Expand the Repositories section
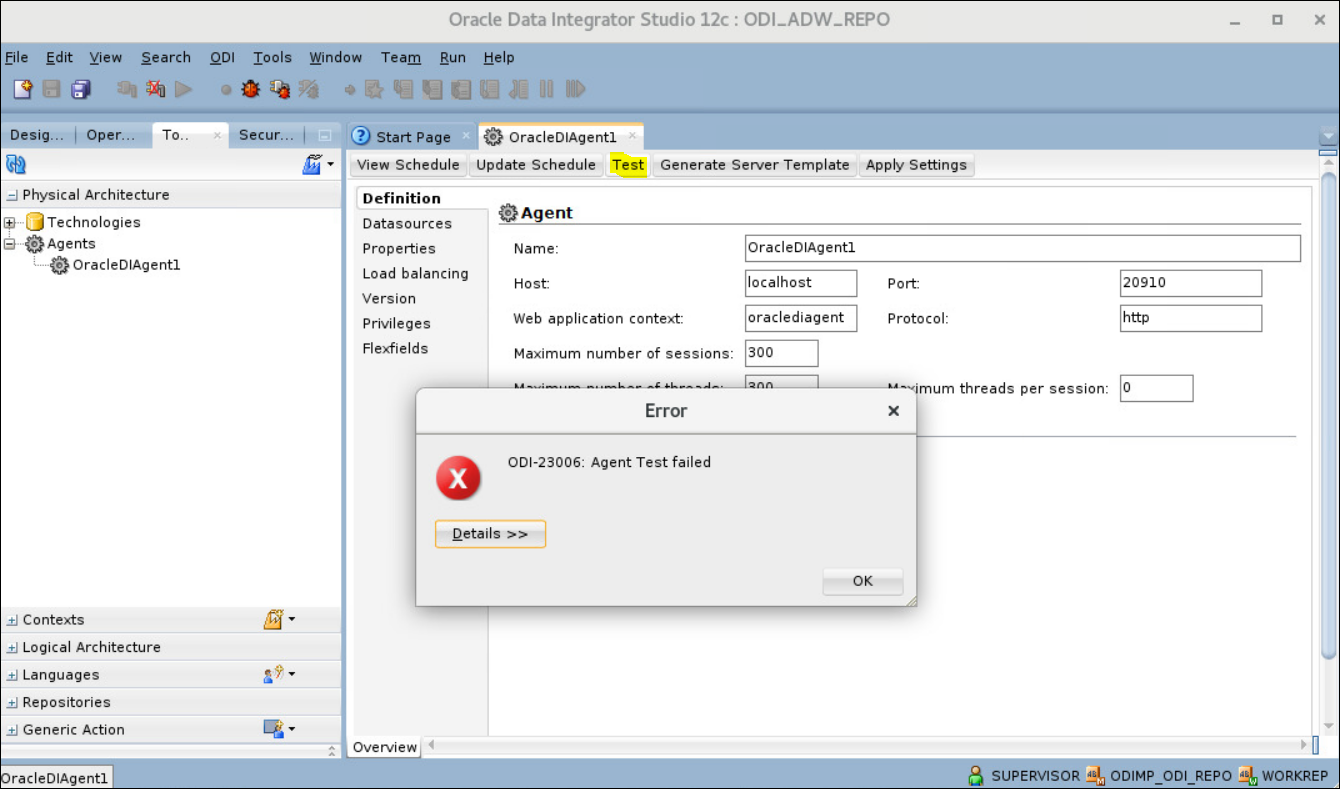 (12, 702)
